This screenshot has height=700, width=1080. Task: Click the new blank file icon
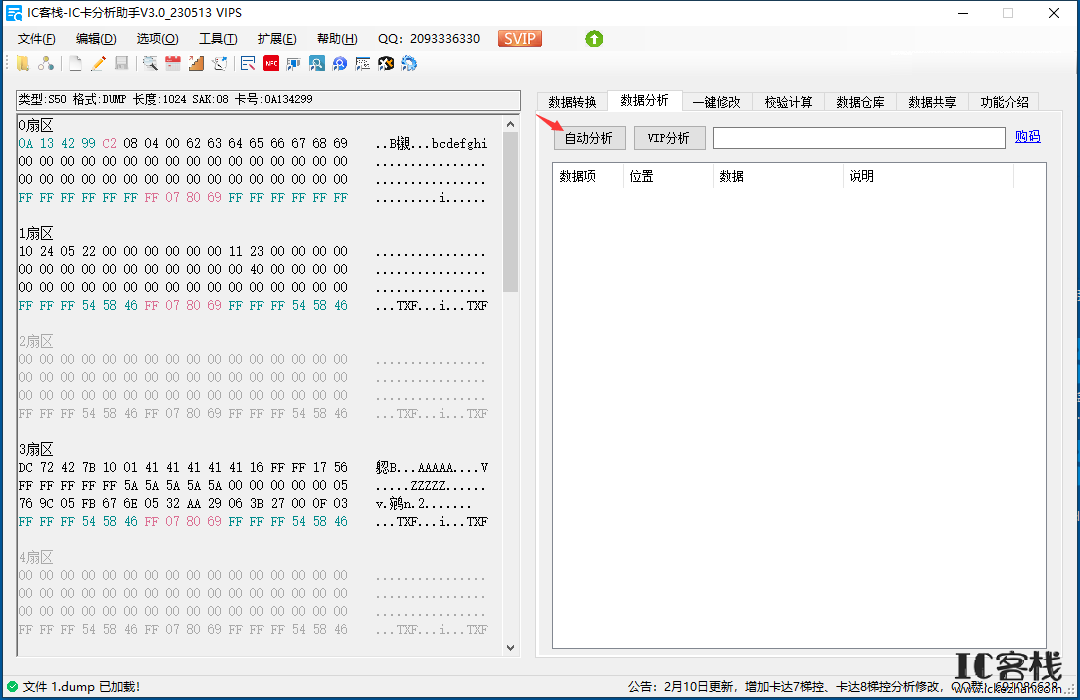pos(75,63)
